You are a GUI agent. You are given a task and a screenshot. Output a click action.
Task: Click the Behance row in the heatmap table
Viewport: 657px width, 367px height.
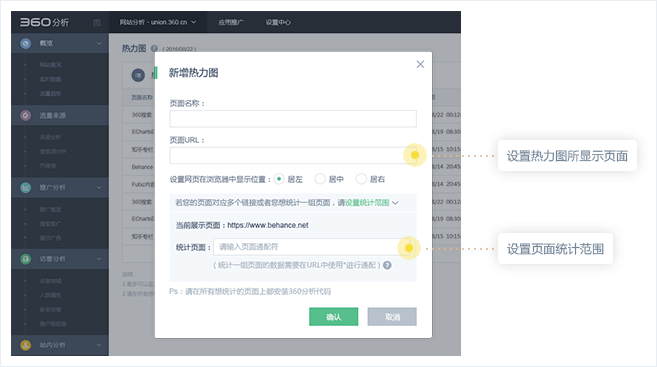142,167
